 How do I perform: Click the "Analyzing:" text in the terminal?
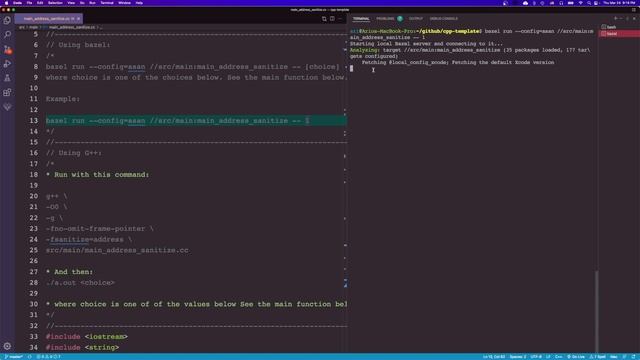[x=364, y=50]
